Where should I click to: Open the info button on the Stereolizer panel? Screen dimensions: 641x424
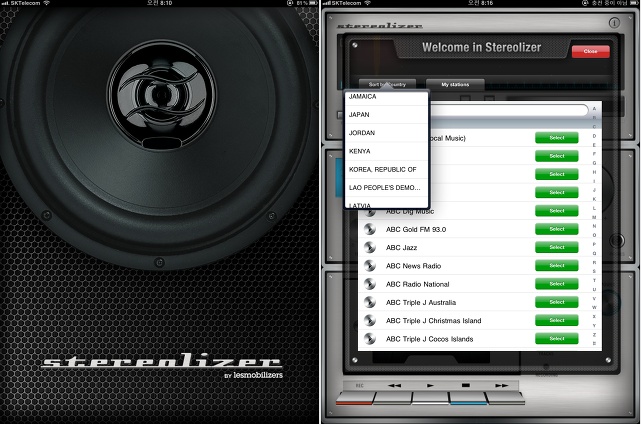[x=614, y=23]
